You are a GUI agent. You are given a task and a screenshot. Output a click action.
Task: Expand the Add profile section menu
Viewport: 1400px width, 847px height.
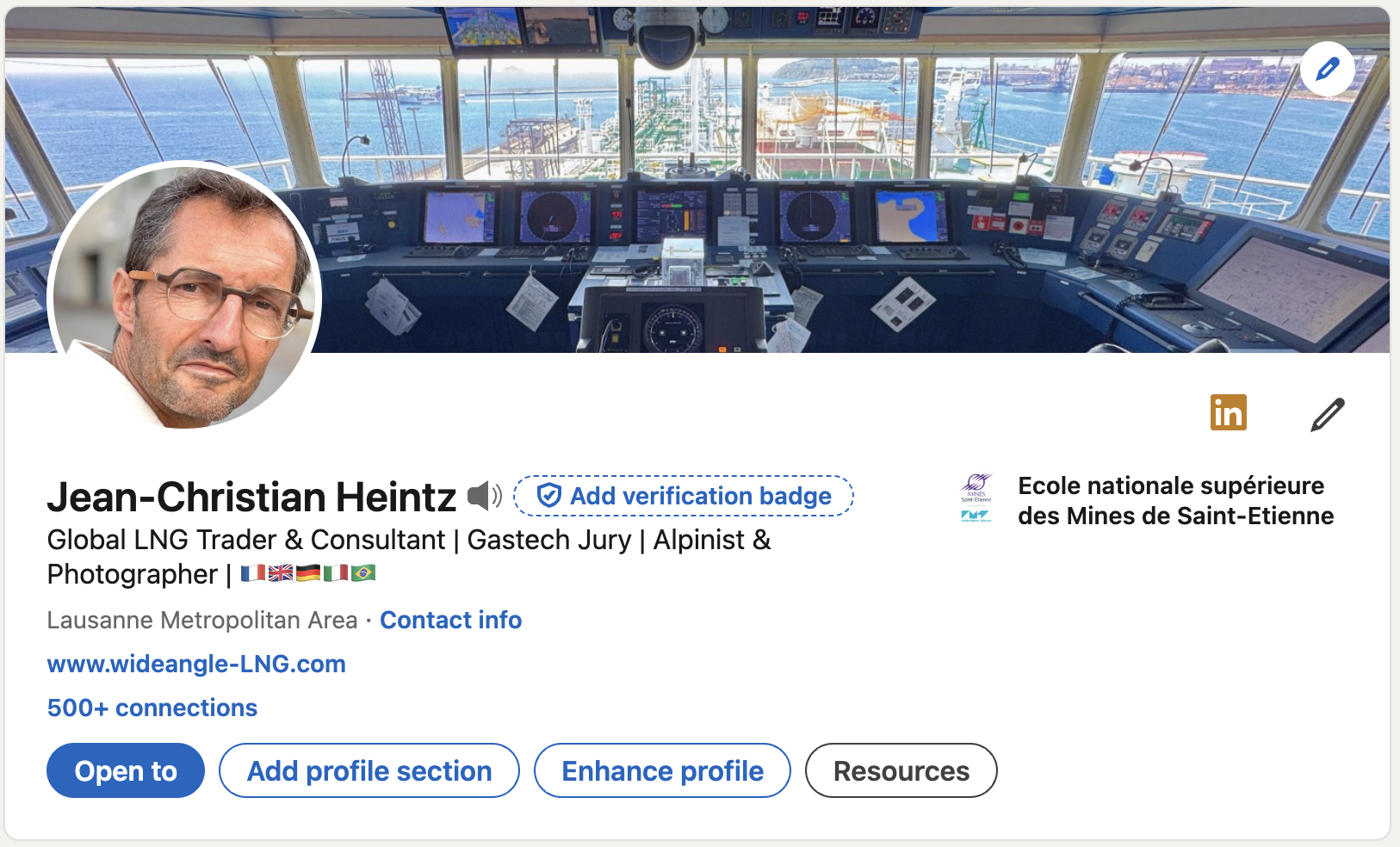click(369, 770)
